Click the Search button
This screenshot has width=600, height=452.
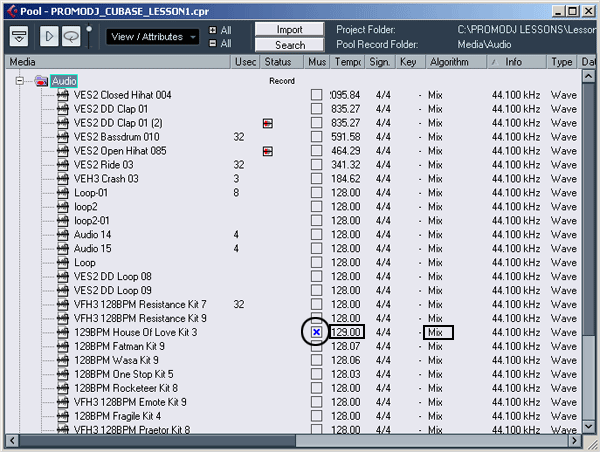(290, 45)
